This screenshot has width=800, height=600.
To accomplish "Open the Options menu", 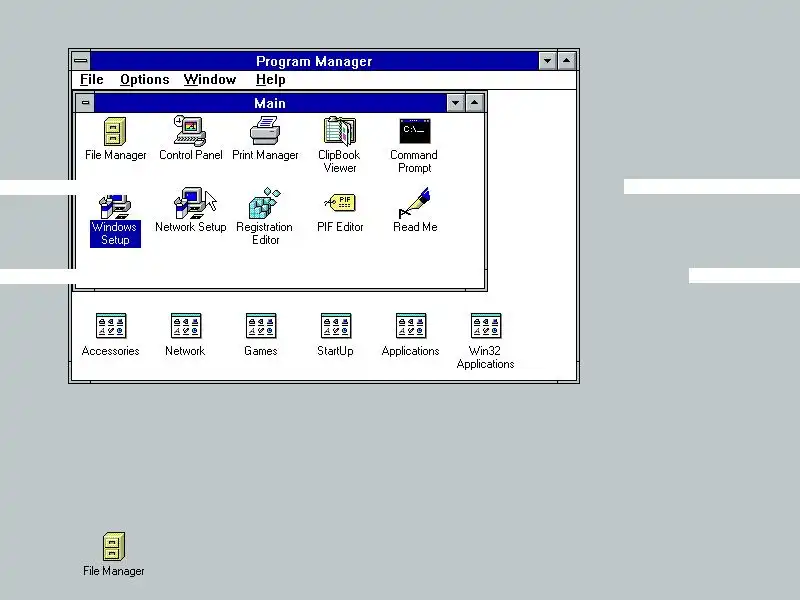I will (x=144, y=80).
